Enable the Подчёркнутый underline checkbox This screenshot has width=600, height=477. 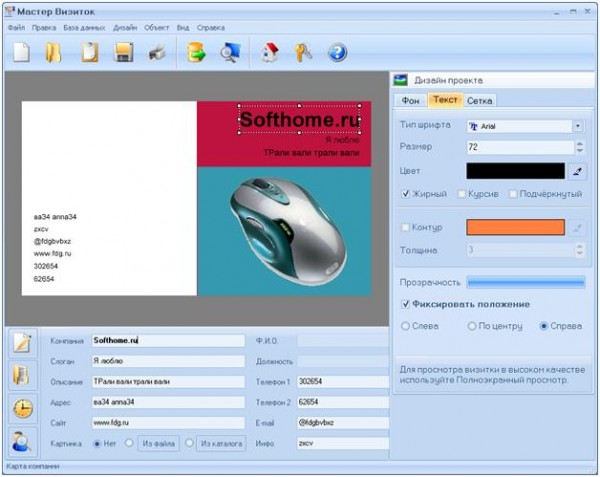[513, 194]
